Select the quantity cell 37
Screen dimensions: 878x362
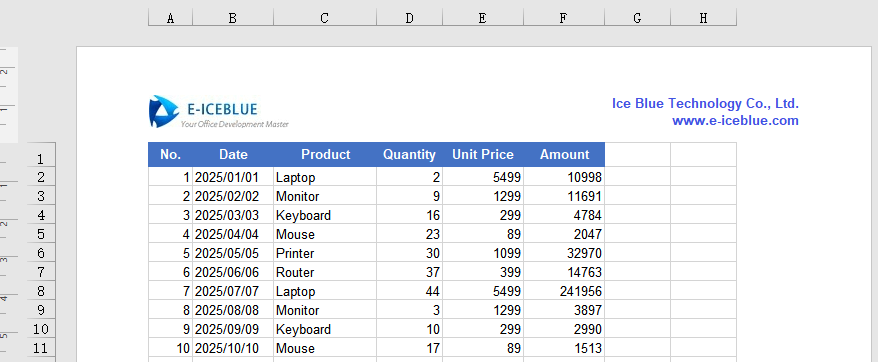tap(409, 272)
